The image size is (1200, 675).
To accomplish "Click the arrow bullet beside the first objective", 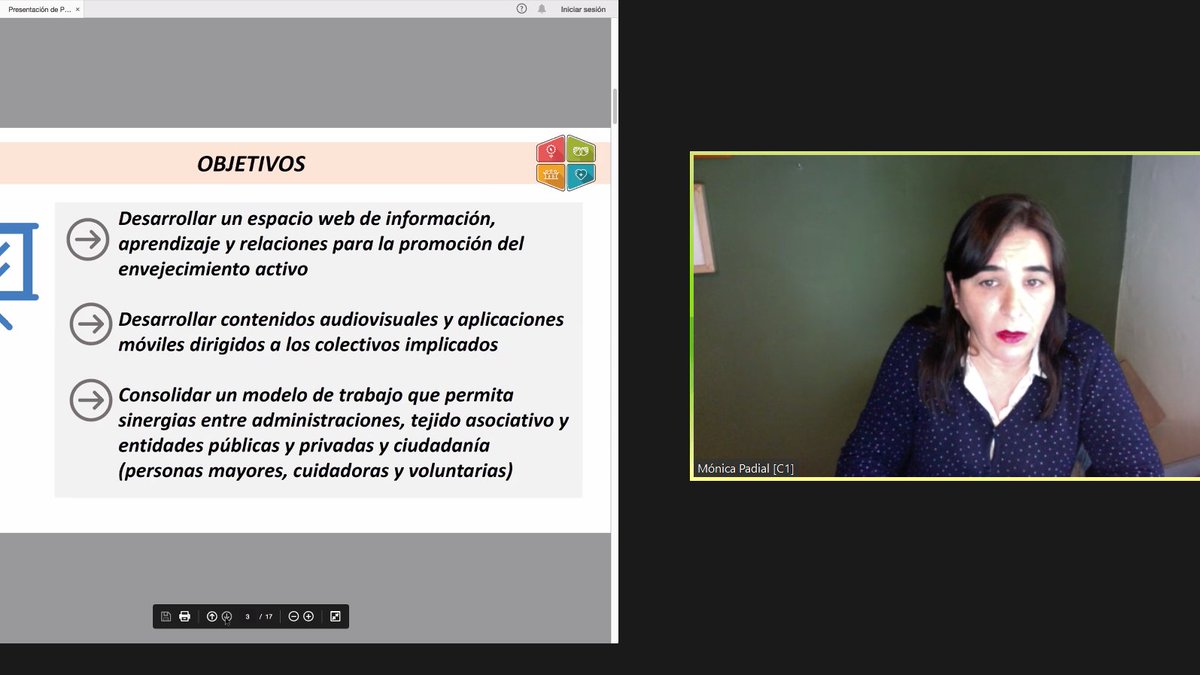I will click(91, 240).
